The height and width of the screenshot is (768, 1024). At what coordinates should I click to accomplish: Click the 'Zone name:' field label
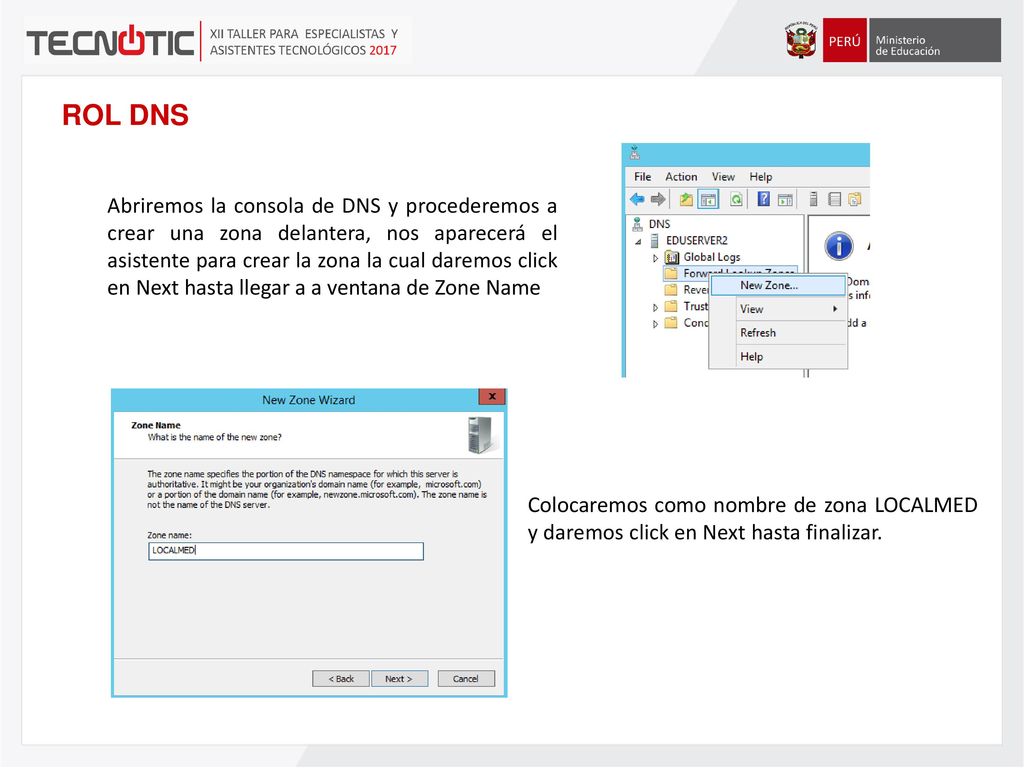[x=169, y=535]
